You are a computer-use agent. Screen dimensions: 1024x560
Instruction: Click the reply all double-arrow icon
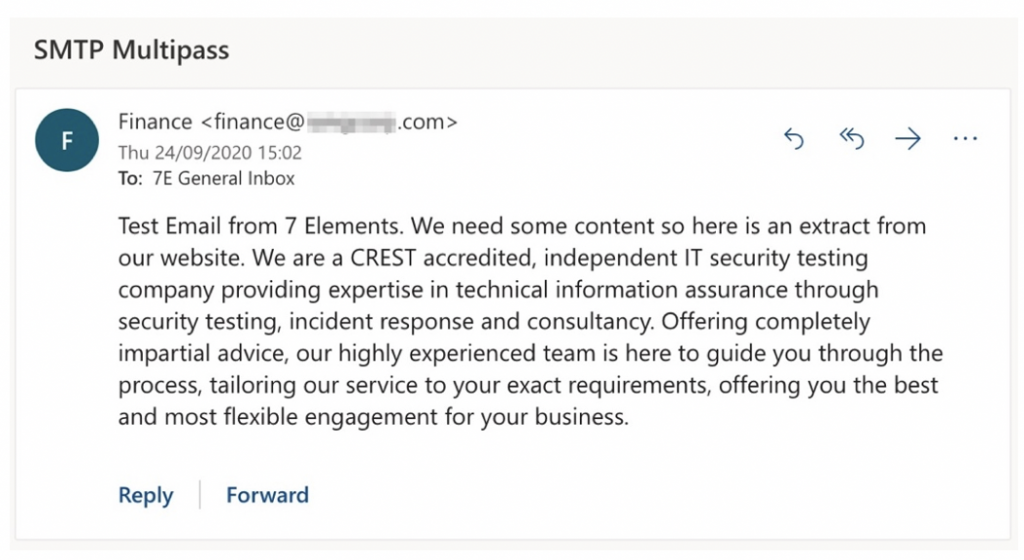tap(852, 138)
